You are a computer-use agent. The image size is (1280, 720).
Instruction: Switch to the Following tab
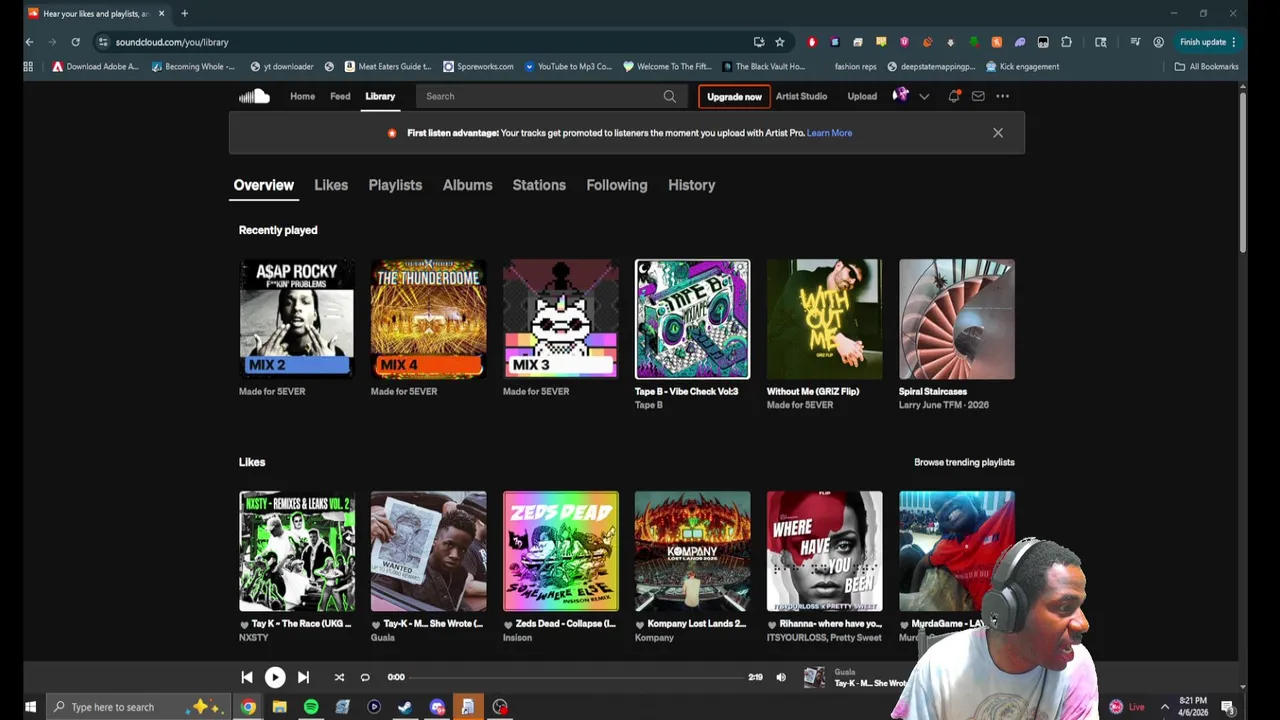pos(617,185)
